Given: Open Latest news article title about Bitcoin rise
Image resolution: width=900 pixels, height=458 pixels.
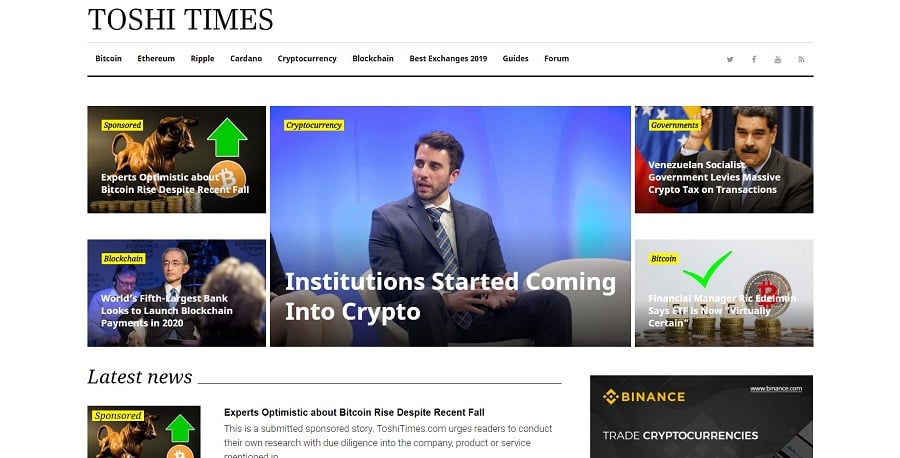Looking at the screenshot, I should tap(354, 412).
